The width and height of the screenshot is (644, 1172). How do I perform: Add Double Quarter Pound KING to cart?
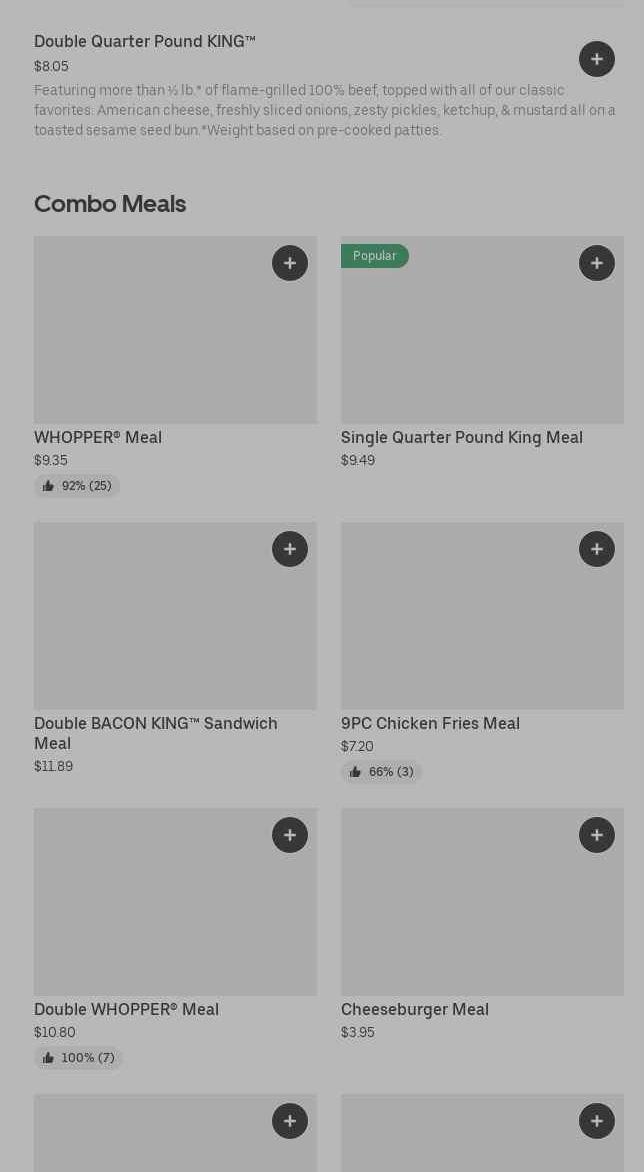pyautogui.click(x=597, y=59)
